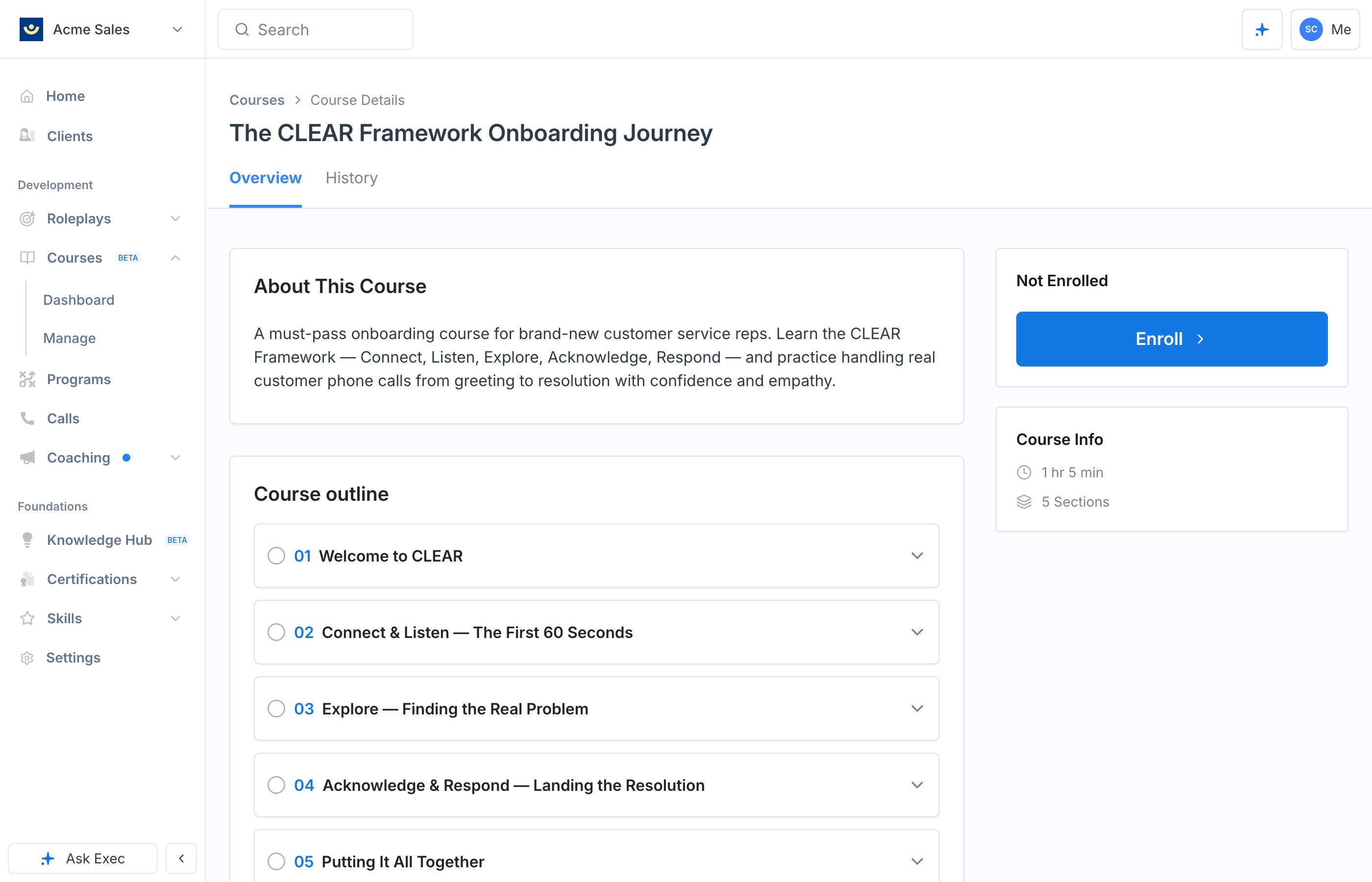Expand Acknowledge & Respond section chevron
The height and width of the screenshot is (882, 1372).
pos(917,784)
